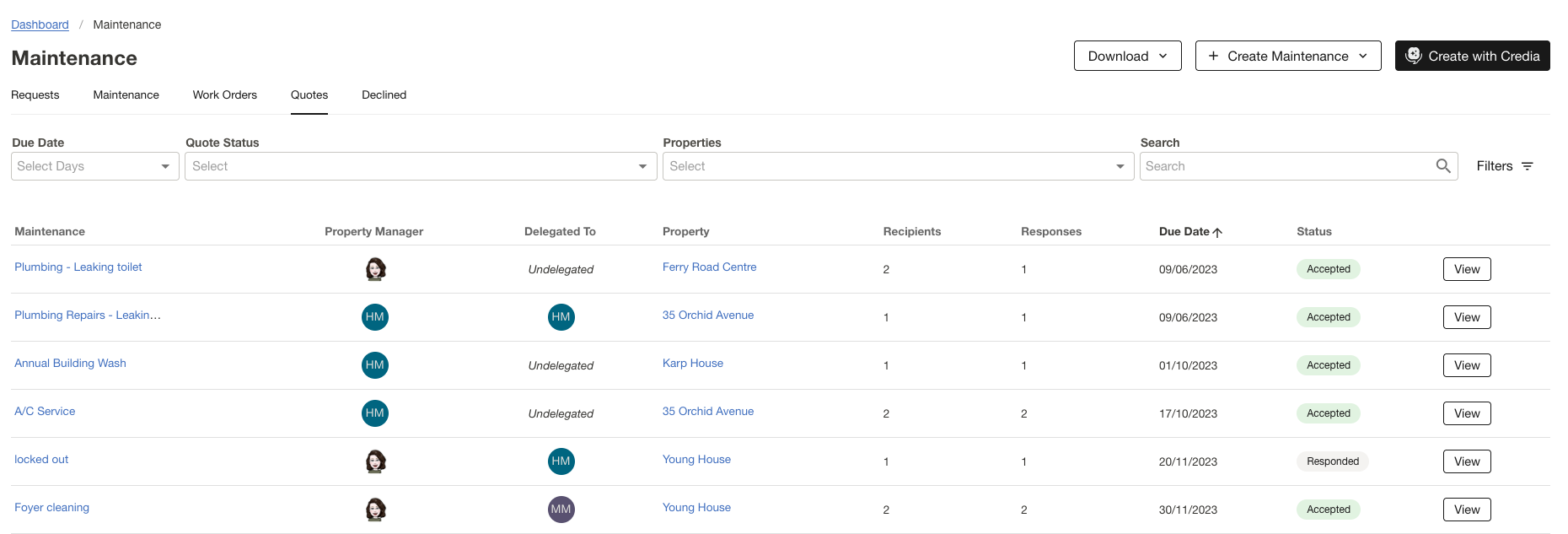The image size is (1568, 534).
Task: Switch to the Work Orders tab
Action: click(x=224, y=95)
